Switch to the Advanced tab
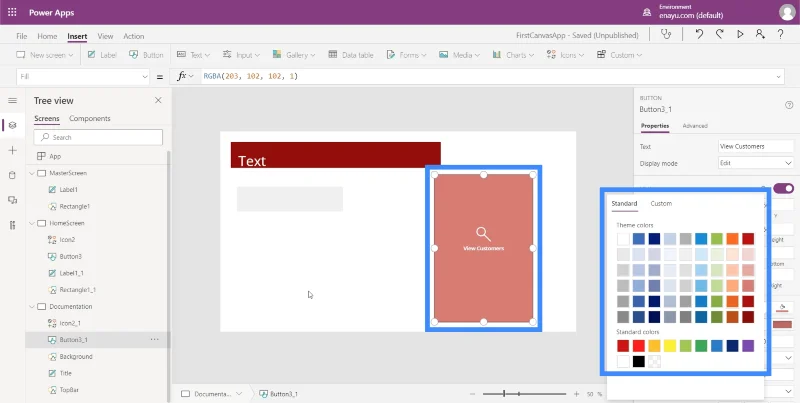Image resolution: width=800 pixels, height=403 pixels. [695, 125]
